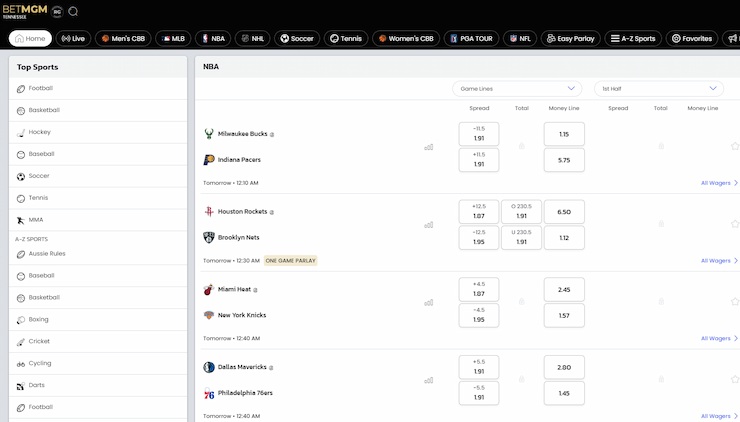Viewport: 740px width, 422px height.
Task: Click the ONE GAME PARLAY badge
Action: tap(290, 261)
